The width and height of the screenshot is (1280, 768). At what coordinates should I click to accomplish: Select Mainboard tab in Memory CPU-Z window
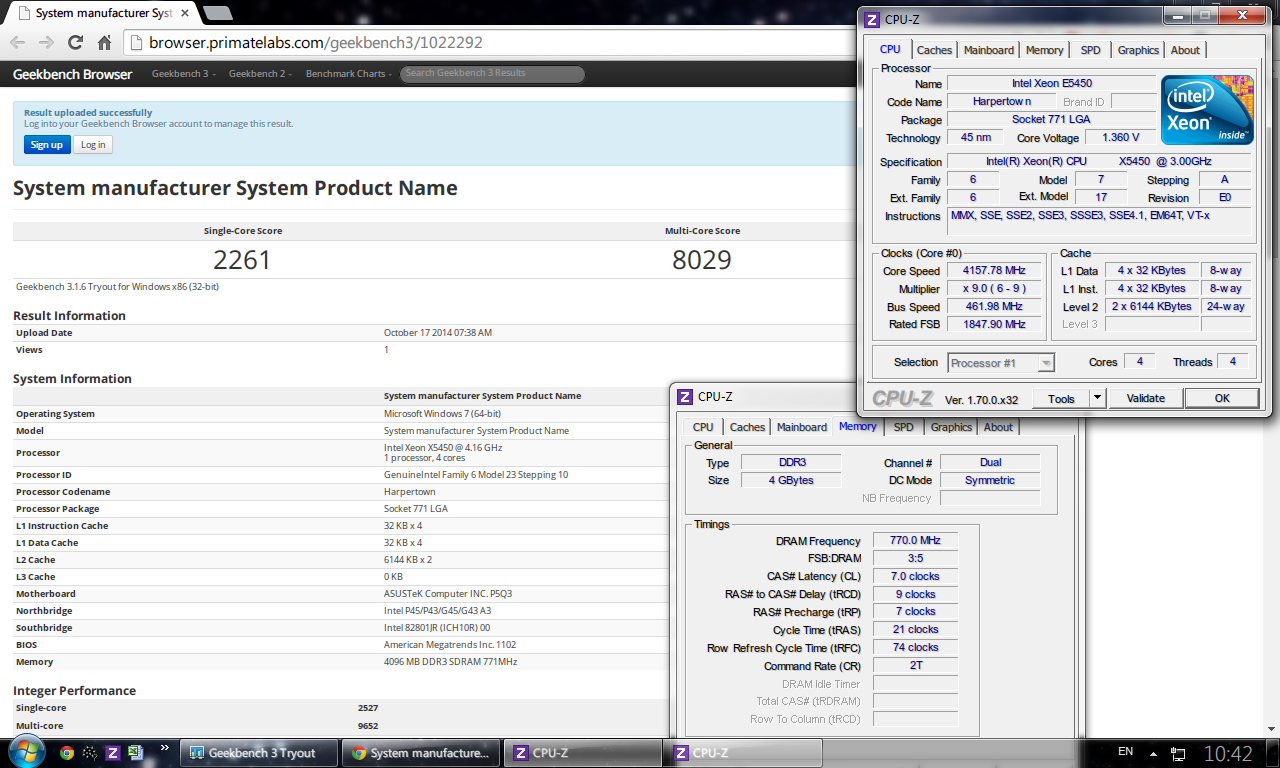(x=802, y=427)
